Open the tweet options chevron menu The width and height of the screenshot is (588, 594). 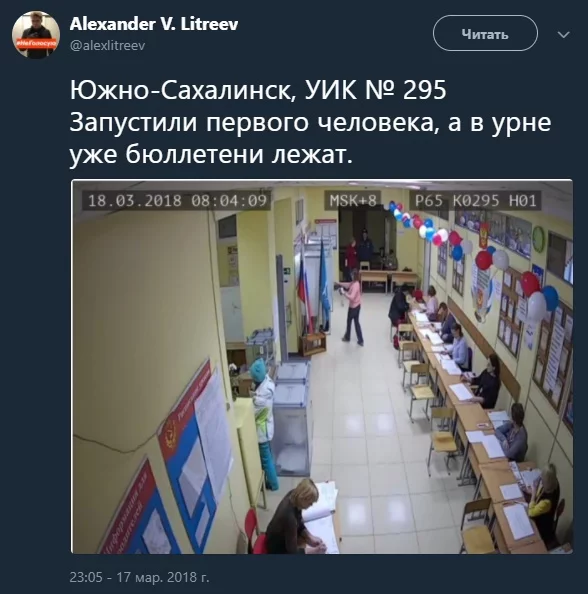[564, 35]
